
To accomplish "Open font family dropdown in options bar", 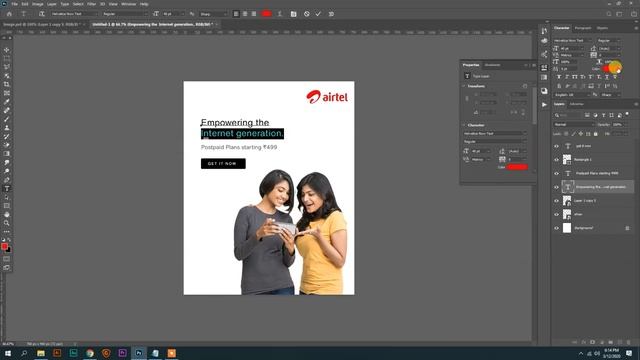I will pos(74,14).
